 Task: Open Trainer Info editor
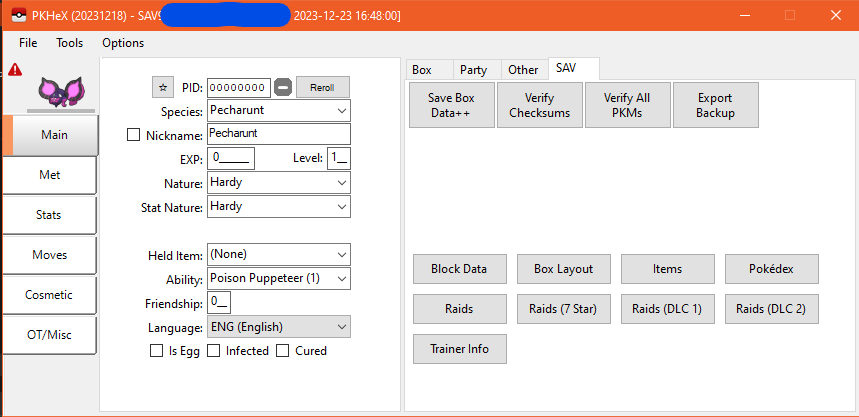(460, 349)
